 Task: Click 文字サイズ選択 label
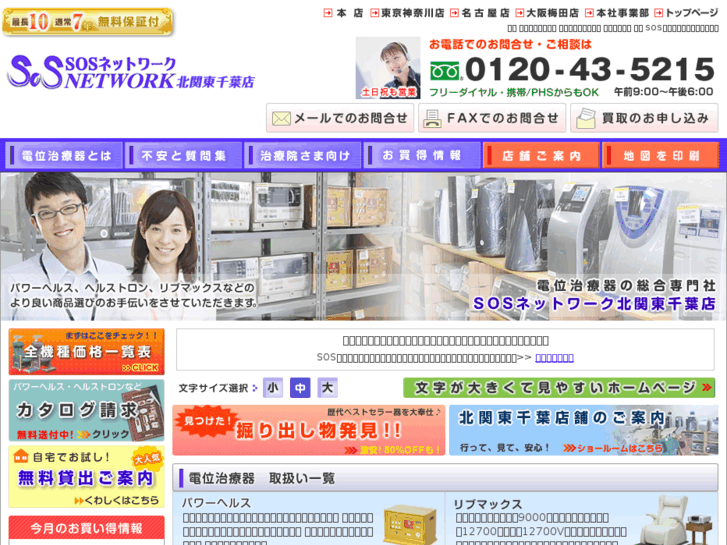click(x=213, y=388)
